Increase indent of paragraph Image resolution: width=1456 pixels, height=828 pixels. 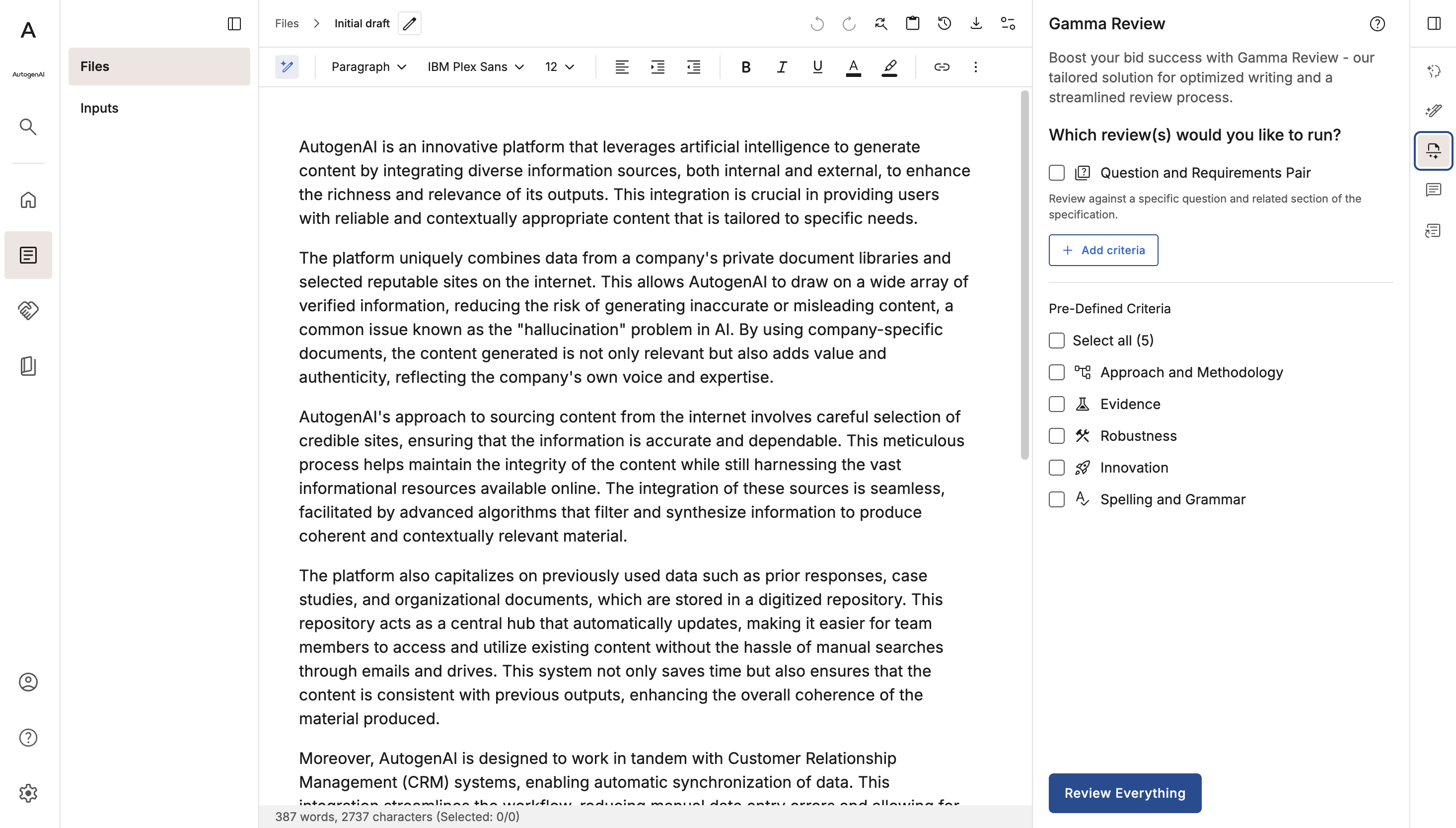click(658, 67)
